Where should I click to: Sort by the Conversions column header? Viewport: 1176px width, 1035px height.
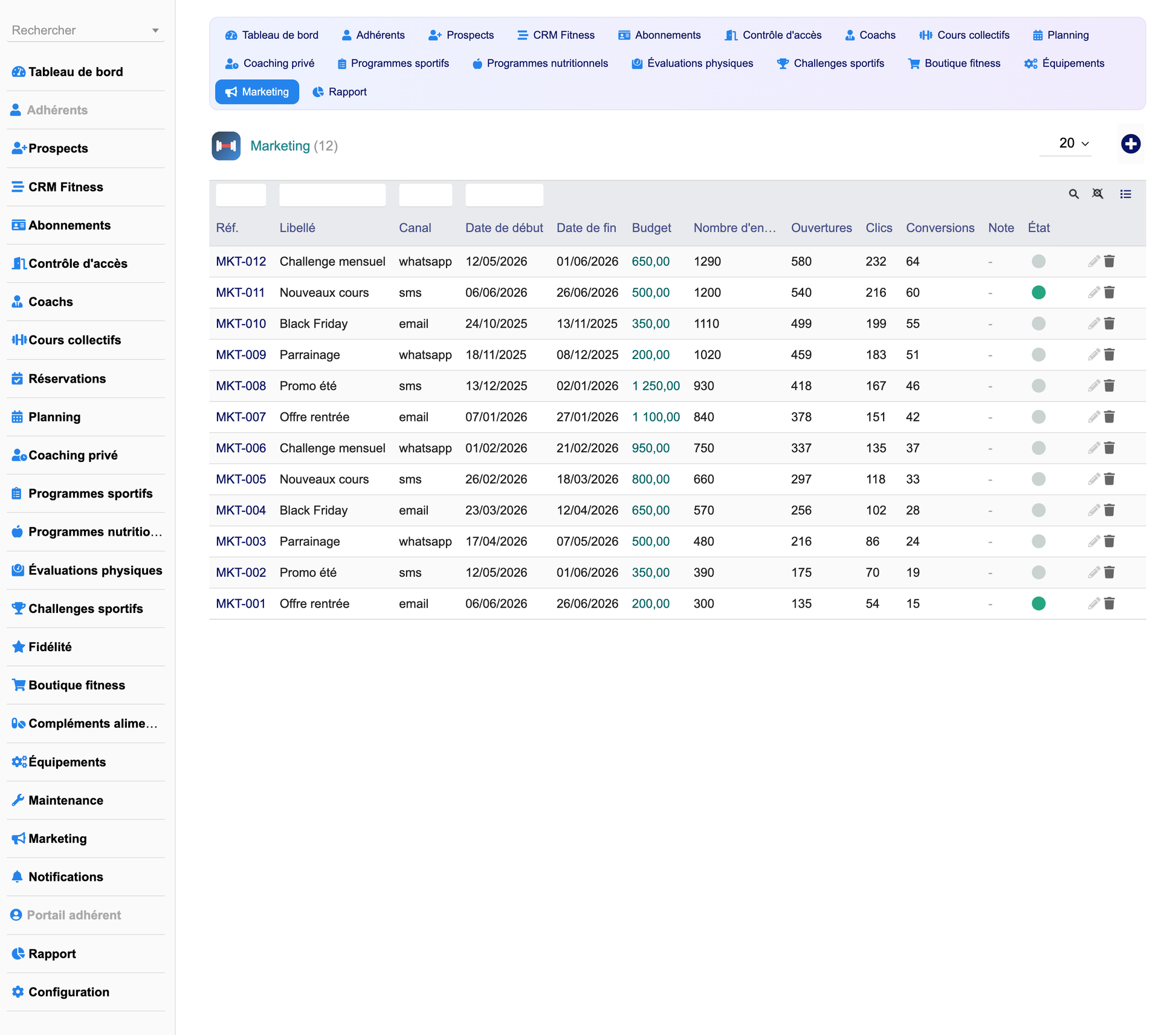tap(940, 228)
